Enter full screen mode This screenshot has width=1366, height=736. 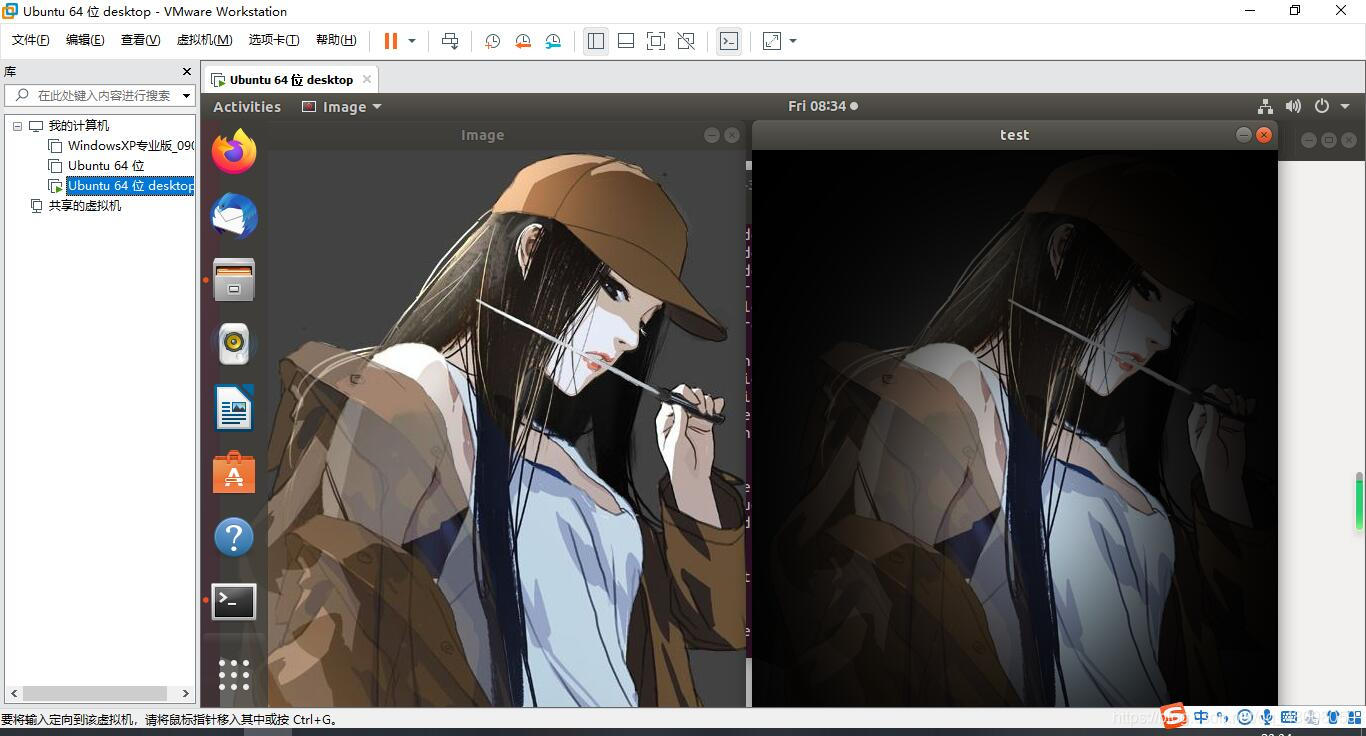[656, 41]
